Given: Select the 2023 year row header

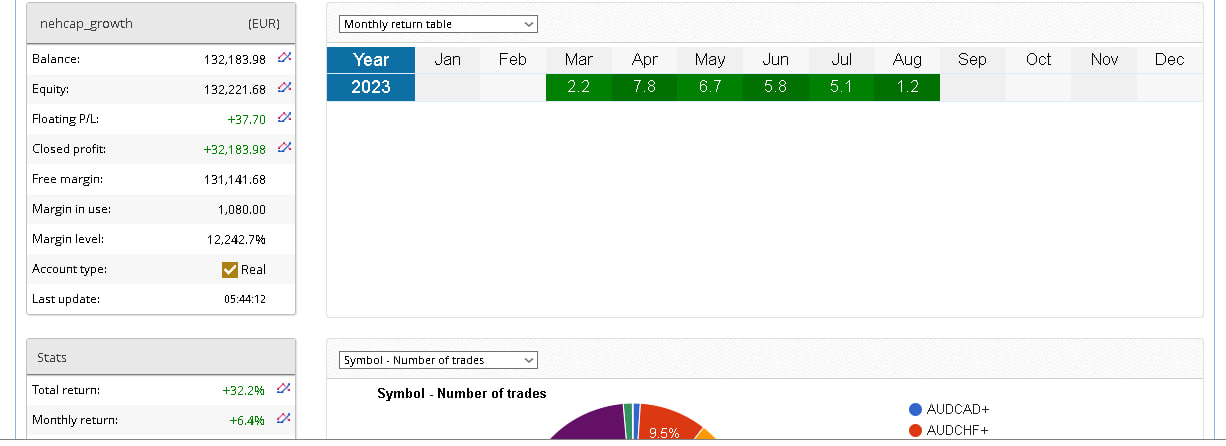Looking at the screenshot, I should [371, 87].
